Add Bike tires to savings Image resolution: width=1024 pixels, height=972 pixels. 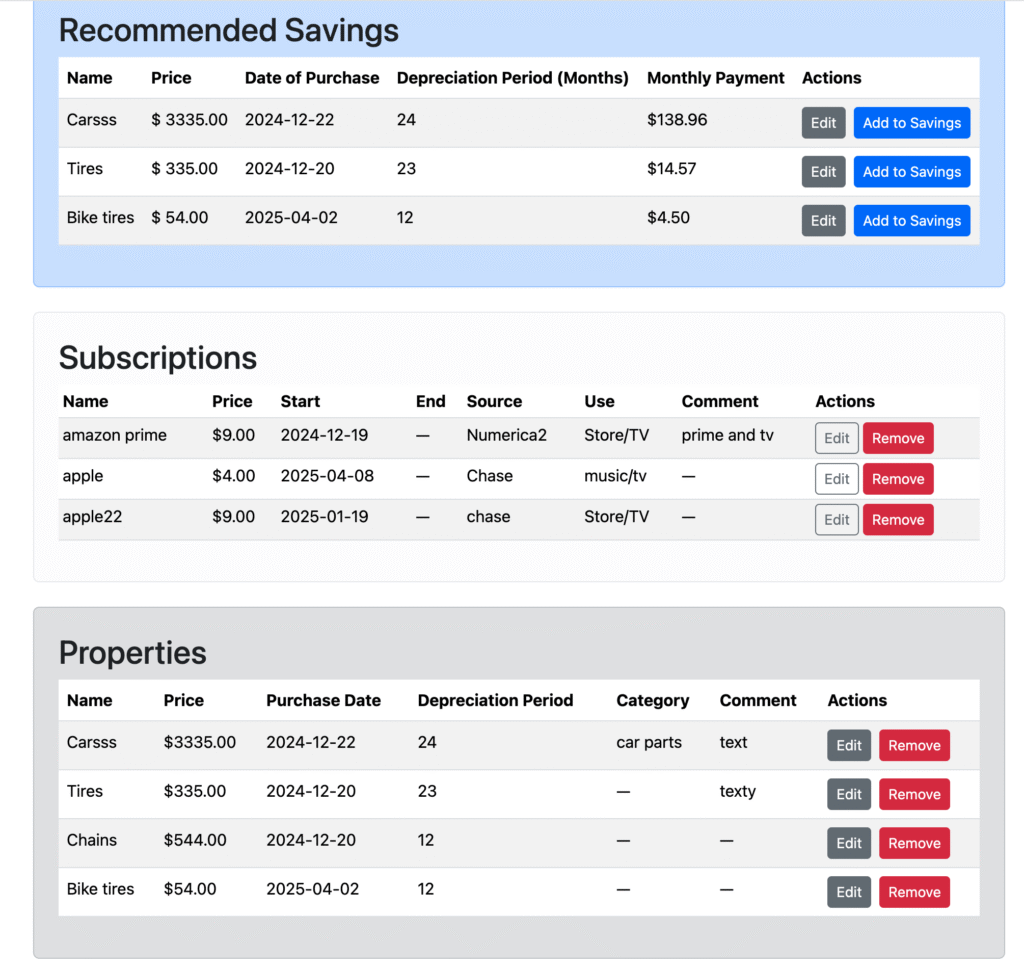[x=911, y=221]
